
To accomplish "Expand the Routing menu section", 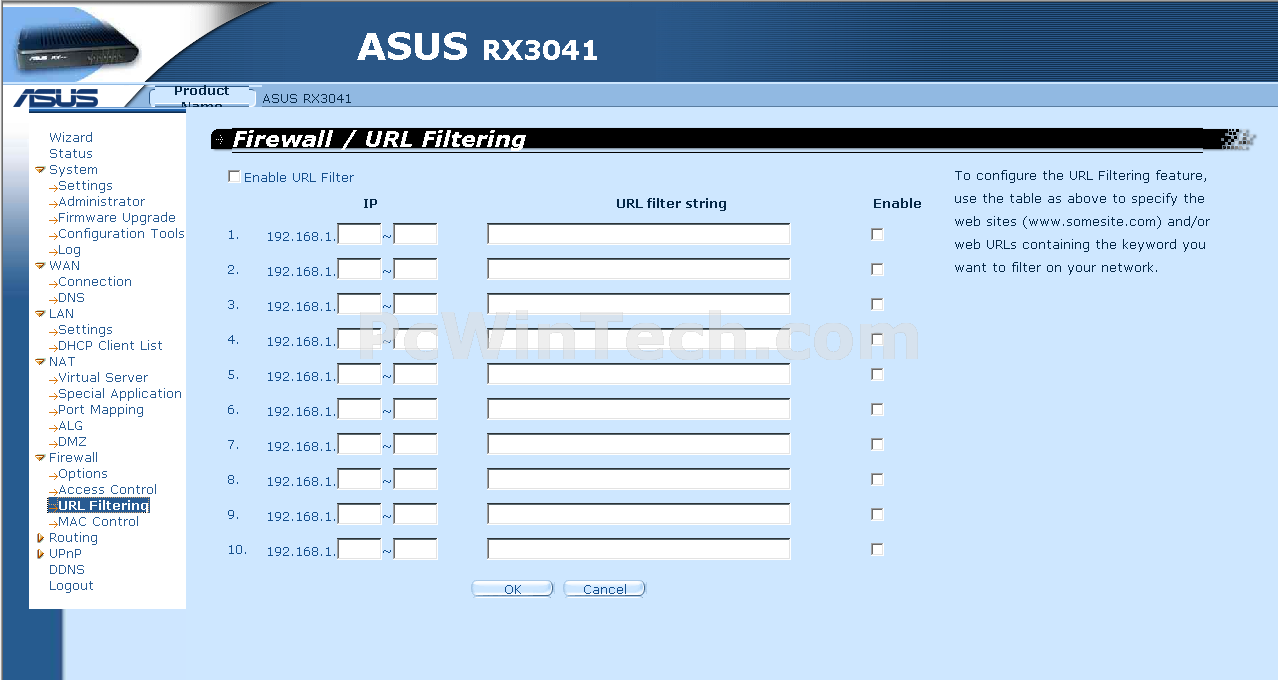I will 40,538.
